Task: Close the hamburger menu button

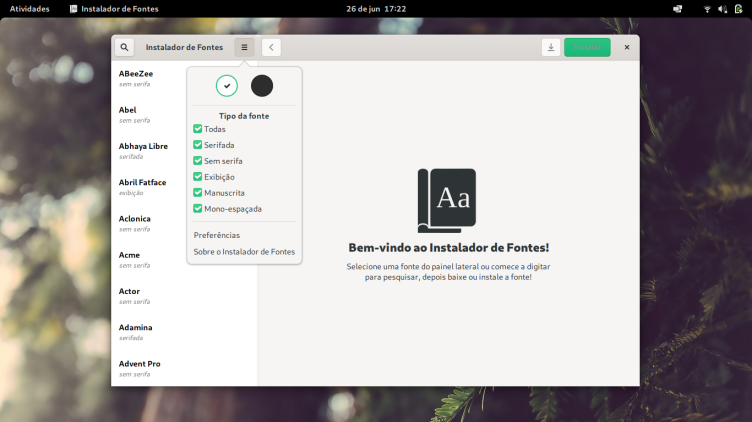Action: 244,47
